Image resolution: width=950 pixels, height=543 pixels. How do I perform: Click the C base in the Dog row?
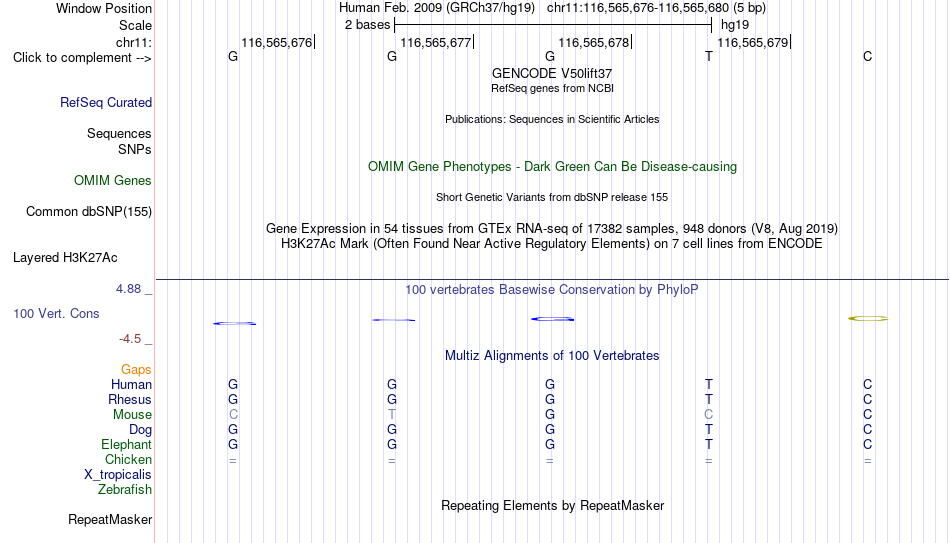tap(868, 430)
